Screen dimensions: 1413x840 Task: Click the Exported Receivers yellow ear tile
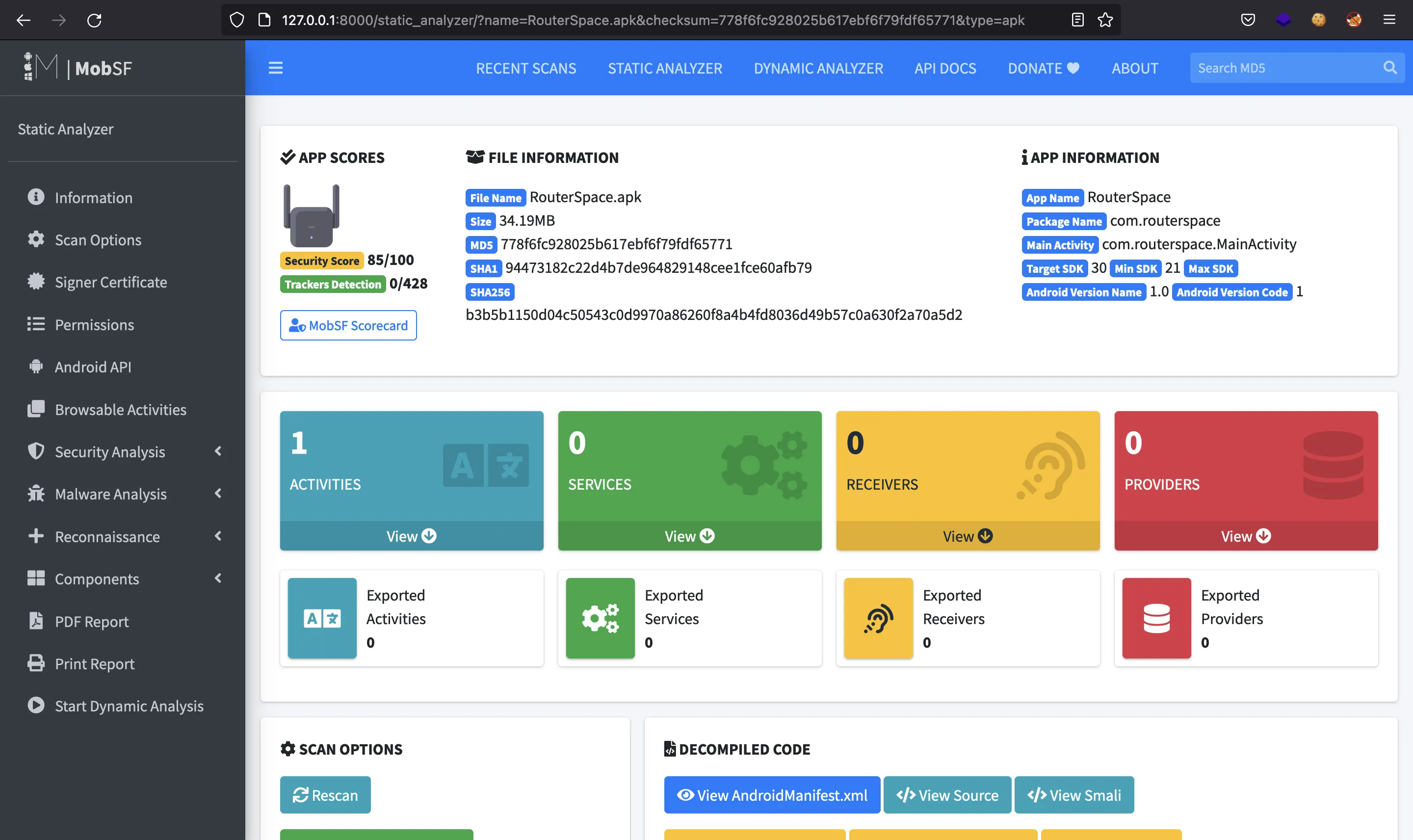tap(878, 618)
